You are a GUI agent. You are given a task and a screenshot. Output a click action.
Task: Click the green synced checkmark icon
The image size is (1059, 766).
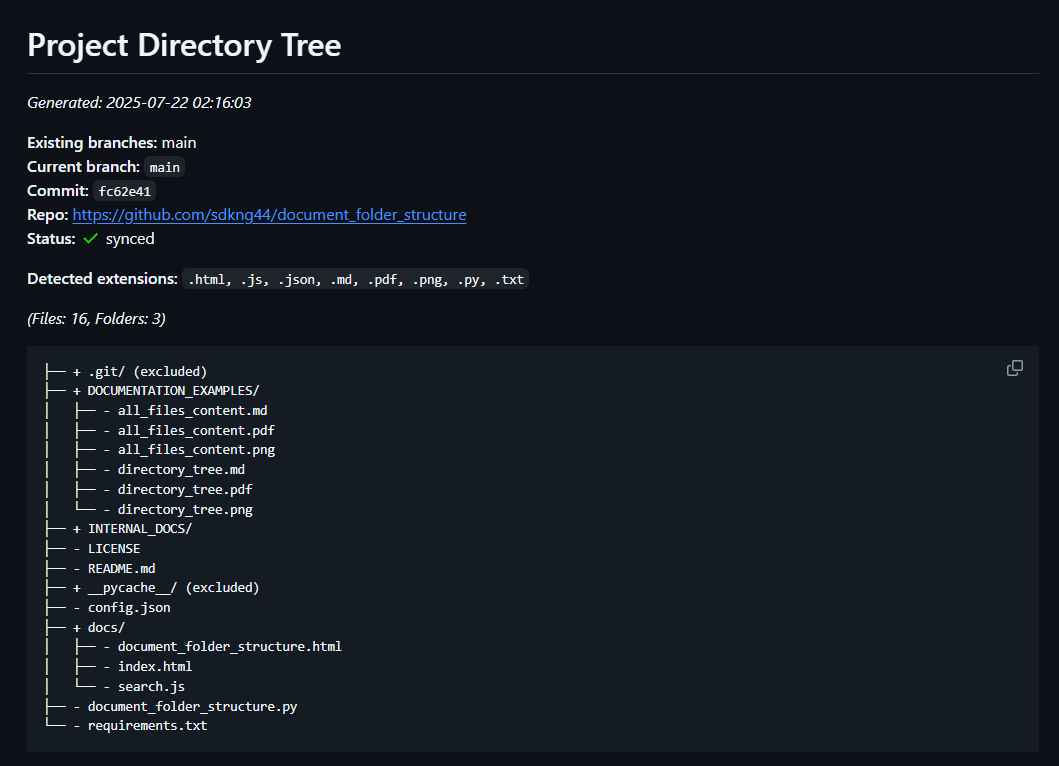click(x=91, y=239)
